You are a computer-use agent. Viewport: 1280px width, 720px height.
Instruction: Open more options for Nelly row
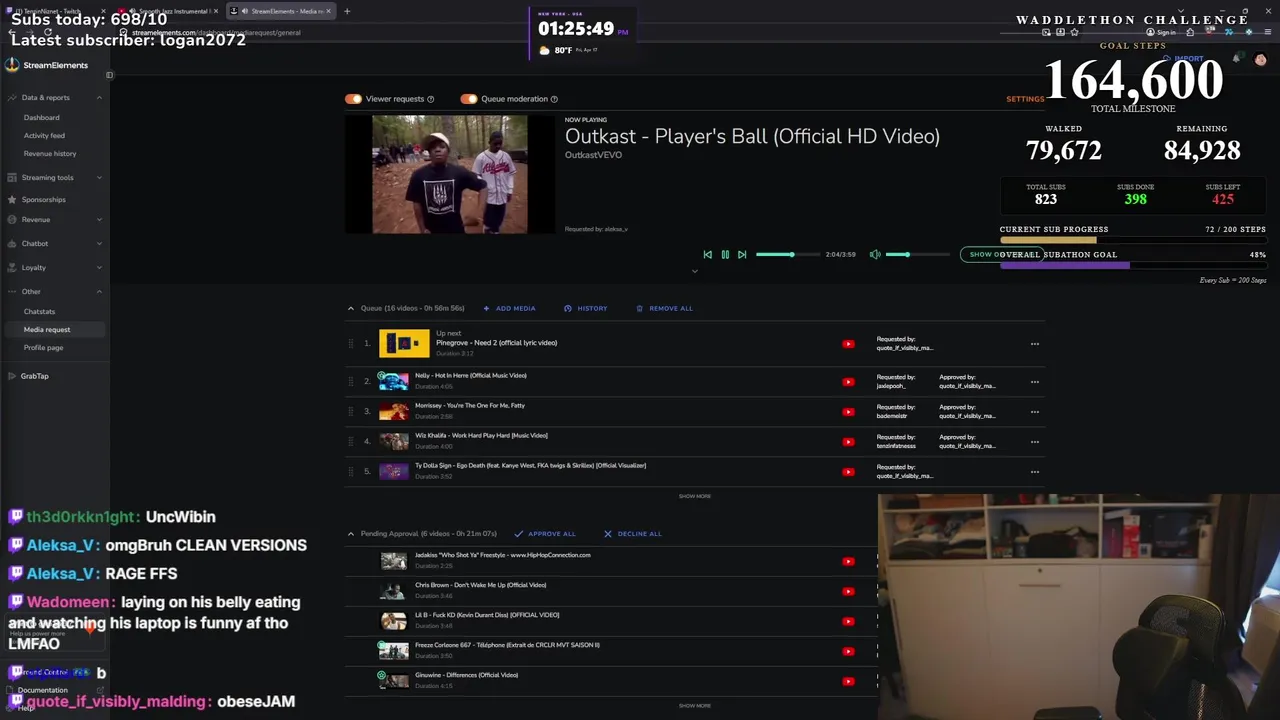click(x=1035, y=382)
